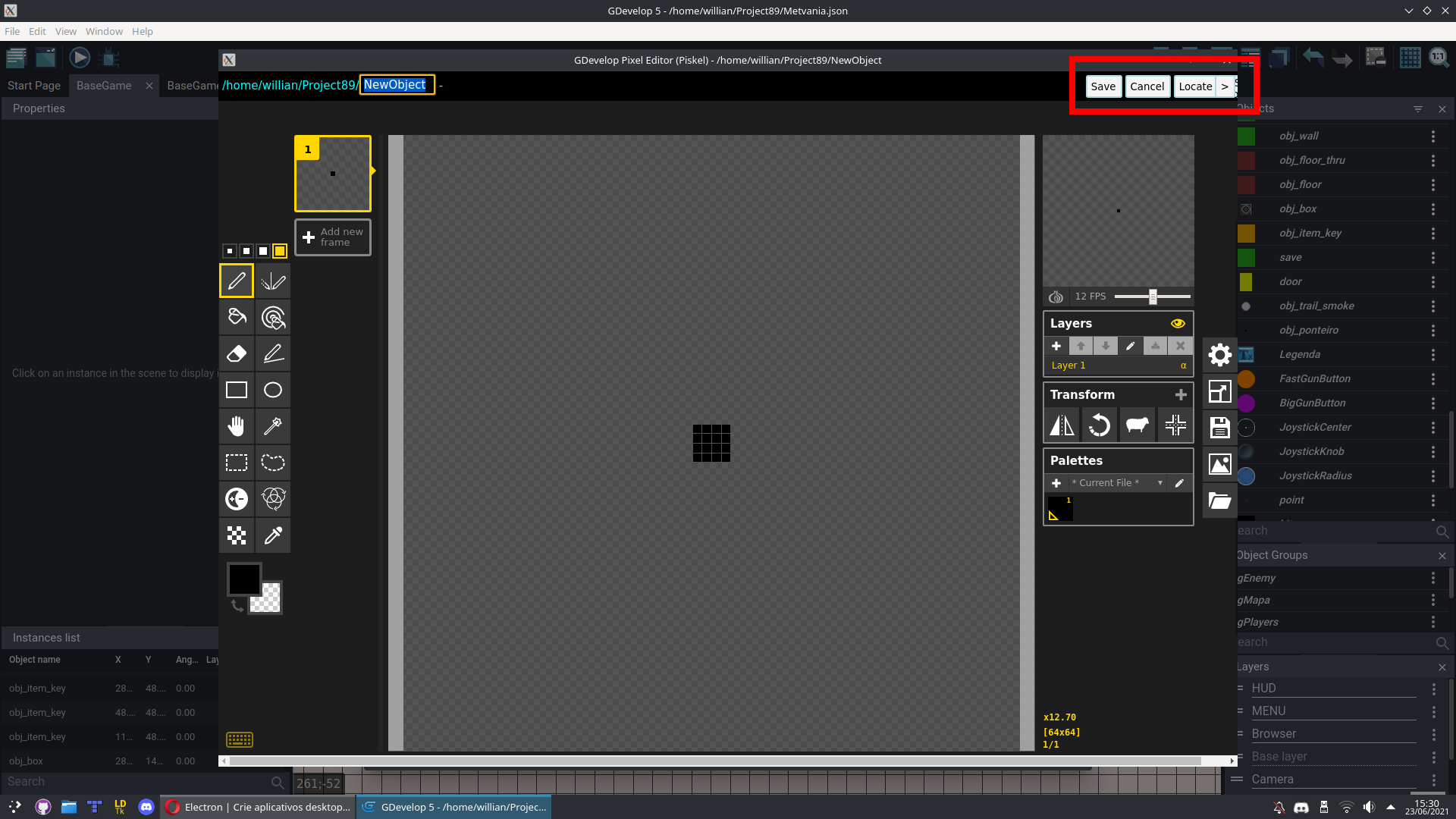
Task: Open the View menu
Action: [x=65, y=31]
